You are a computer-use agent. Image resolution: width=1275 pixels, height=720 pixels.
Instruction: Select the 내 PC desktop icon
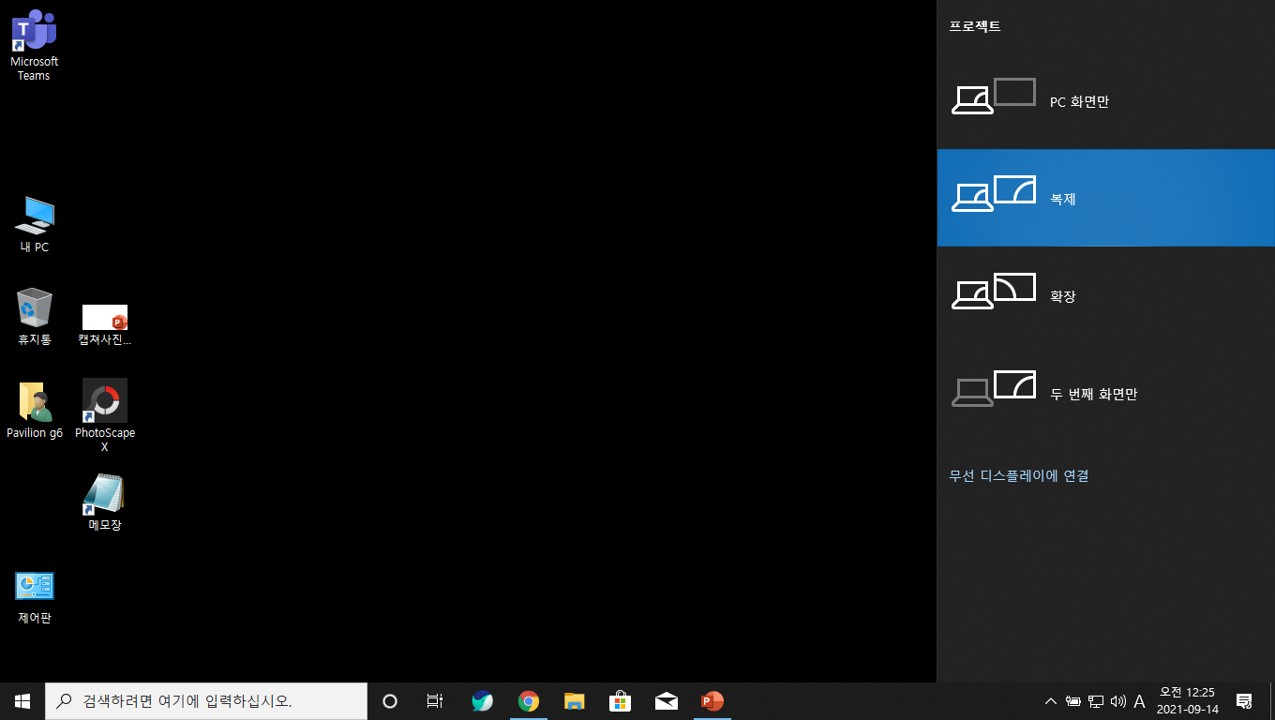click(34, 224)
